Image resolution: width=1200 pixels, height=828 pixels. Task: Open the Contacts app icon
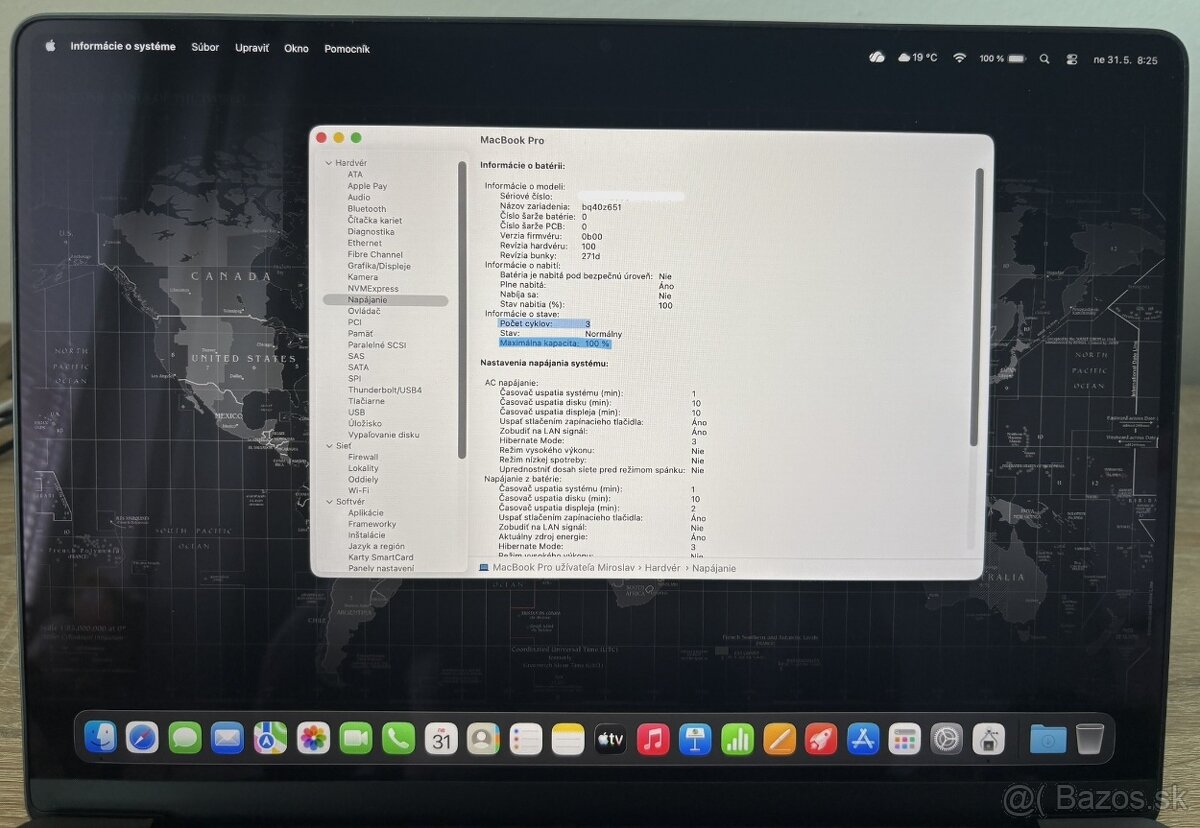pos(483,738)
